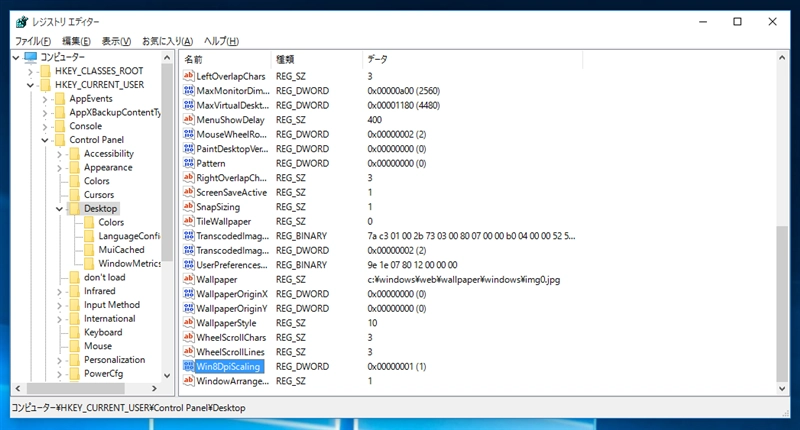This screenshot has width=800, height=430.
Task: Click the Computer root icon in tree
Action: point(31,57)
